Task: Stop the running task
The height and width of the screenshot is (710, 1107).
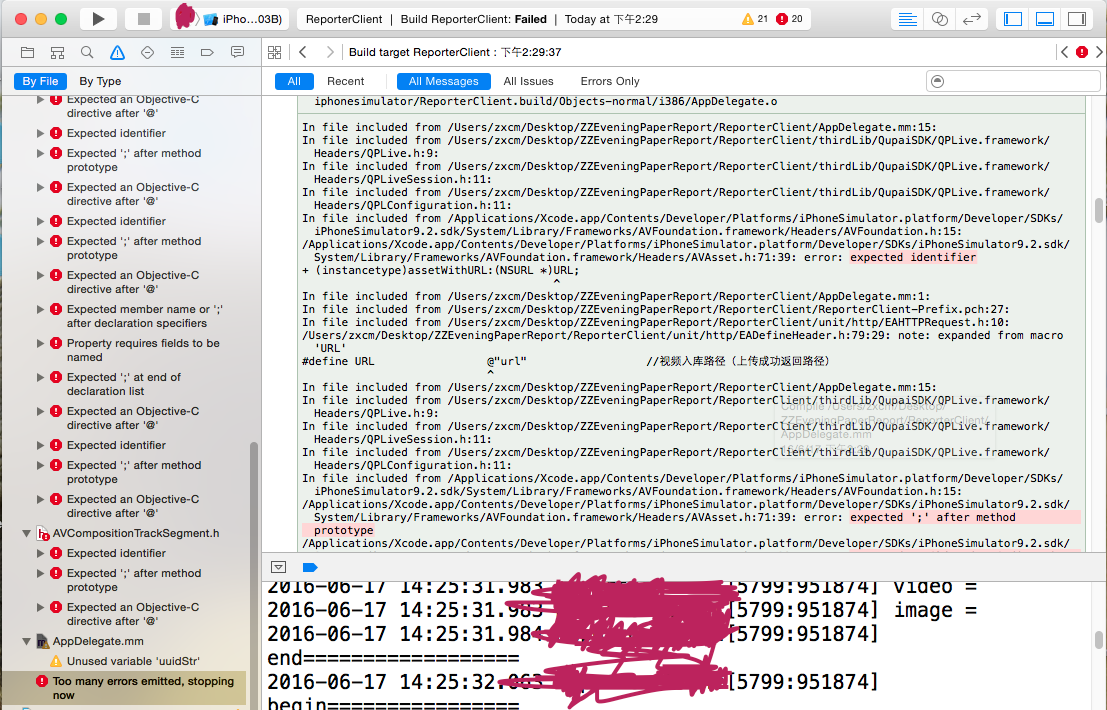Action: pyautogui.click(x=143, y=19)
